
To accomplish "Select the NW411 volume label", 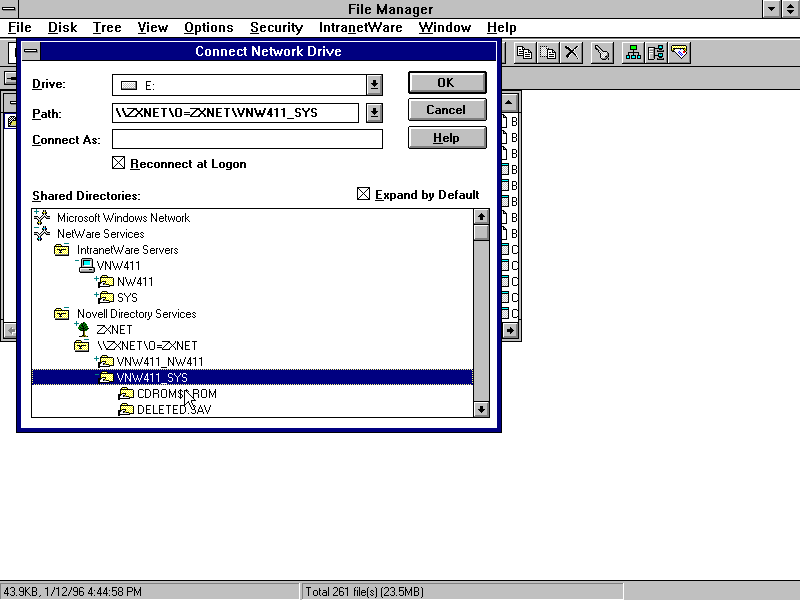I will point(135,282).
